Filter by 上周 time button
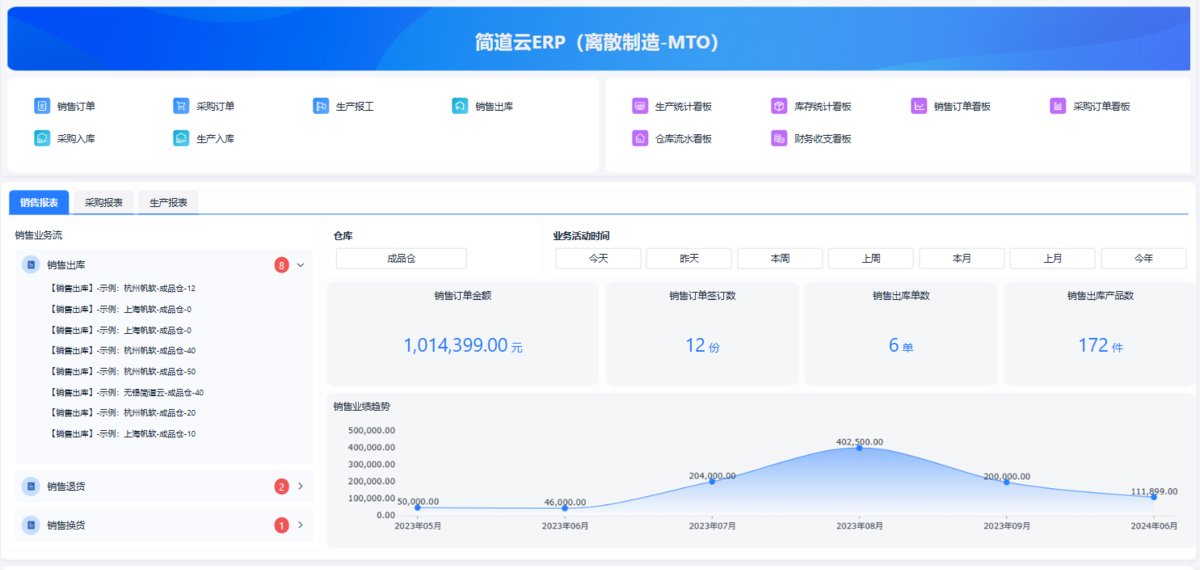Screen dimensions: 1200x570 pyautogui.click(x=870, y=258)
